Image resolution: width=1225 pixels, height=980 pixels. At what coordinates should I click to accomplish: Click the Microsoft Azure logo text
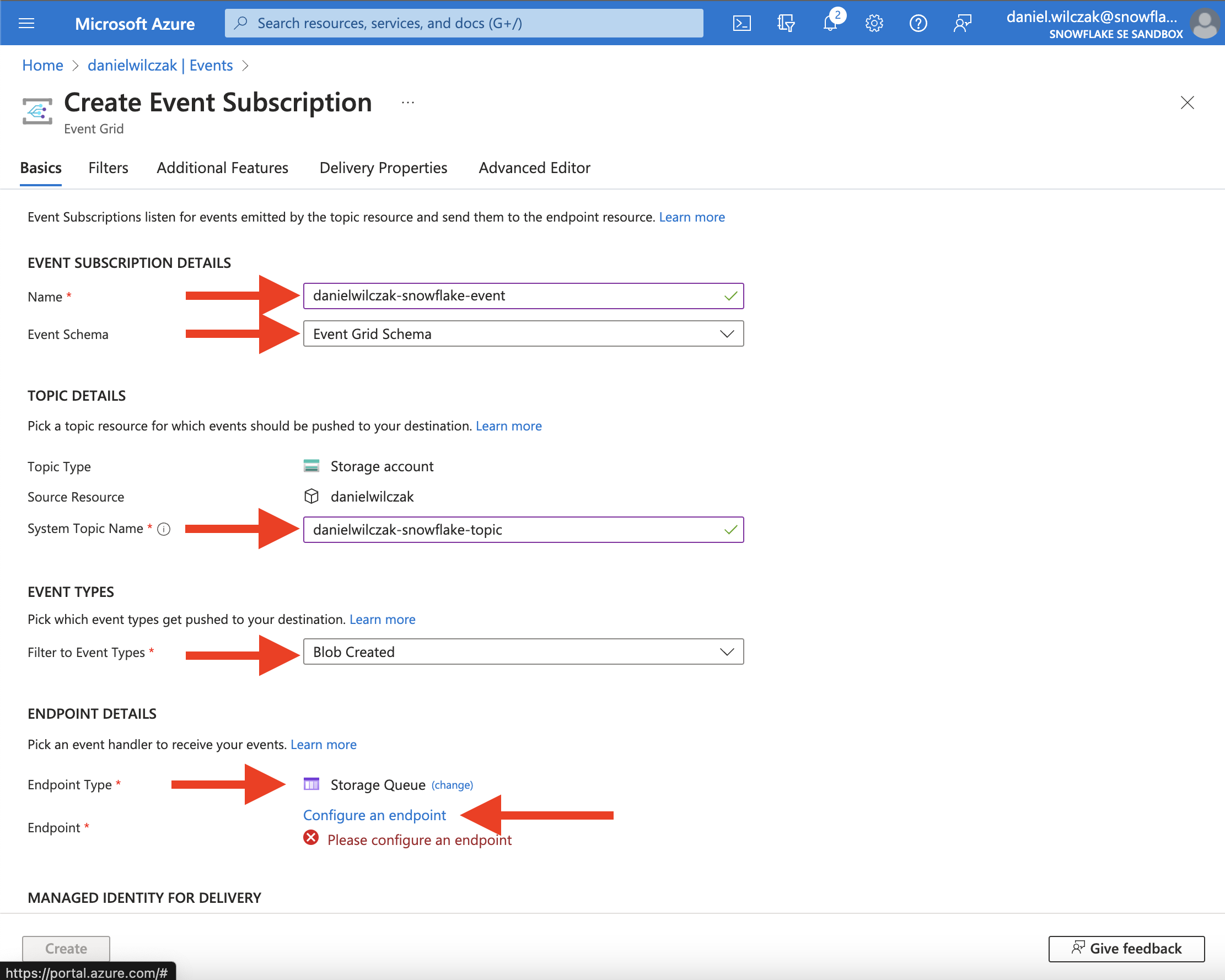pyautogui.click(x=135, y=24)
